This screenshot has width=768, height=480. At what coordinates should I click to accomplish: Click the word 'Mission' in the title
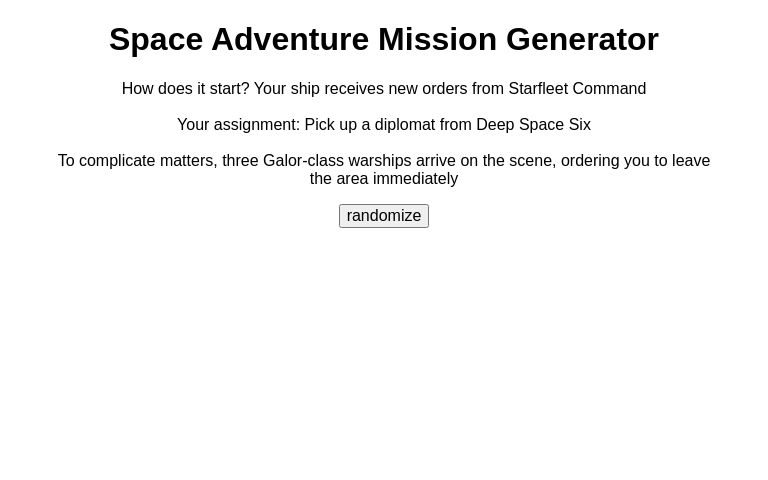point(437,39)
